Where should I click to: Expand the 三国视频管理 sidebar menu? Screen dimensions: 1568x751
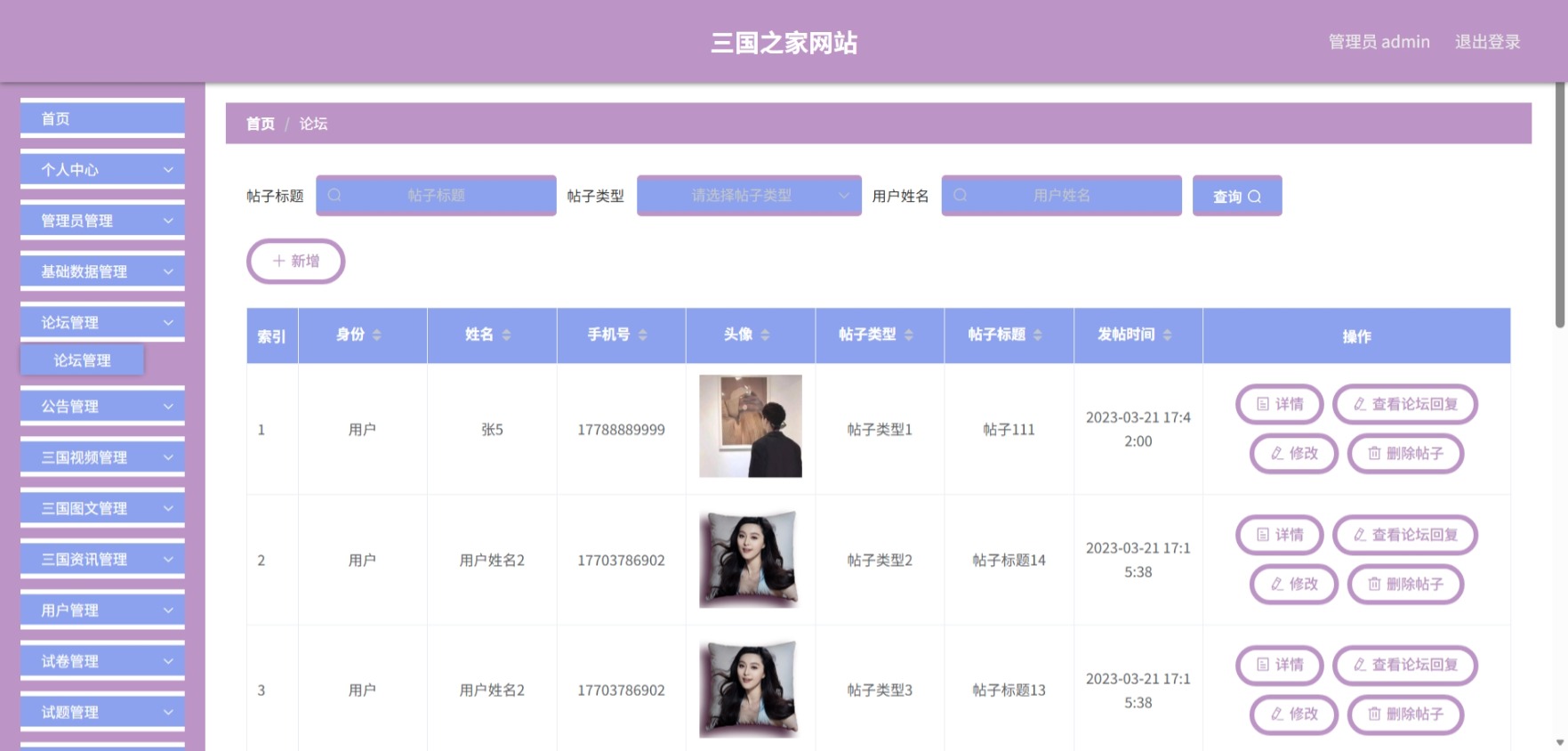pyautogui.click(x=102, y=457)
